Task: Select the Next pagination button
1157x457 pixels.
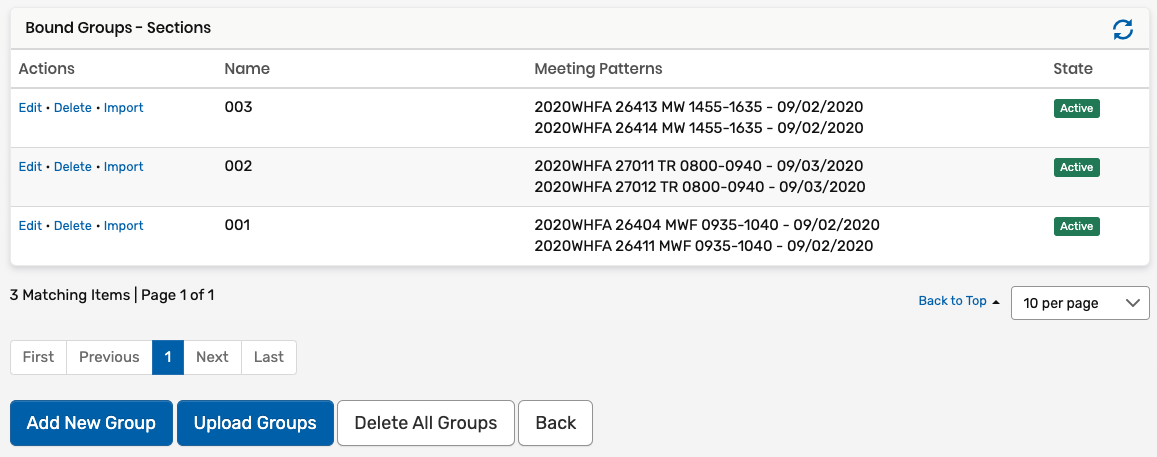Action: tap(212, 357)
